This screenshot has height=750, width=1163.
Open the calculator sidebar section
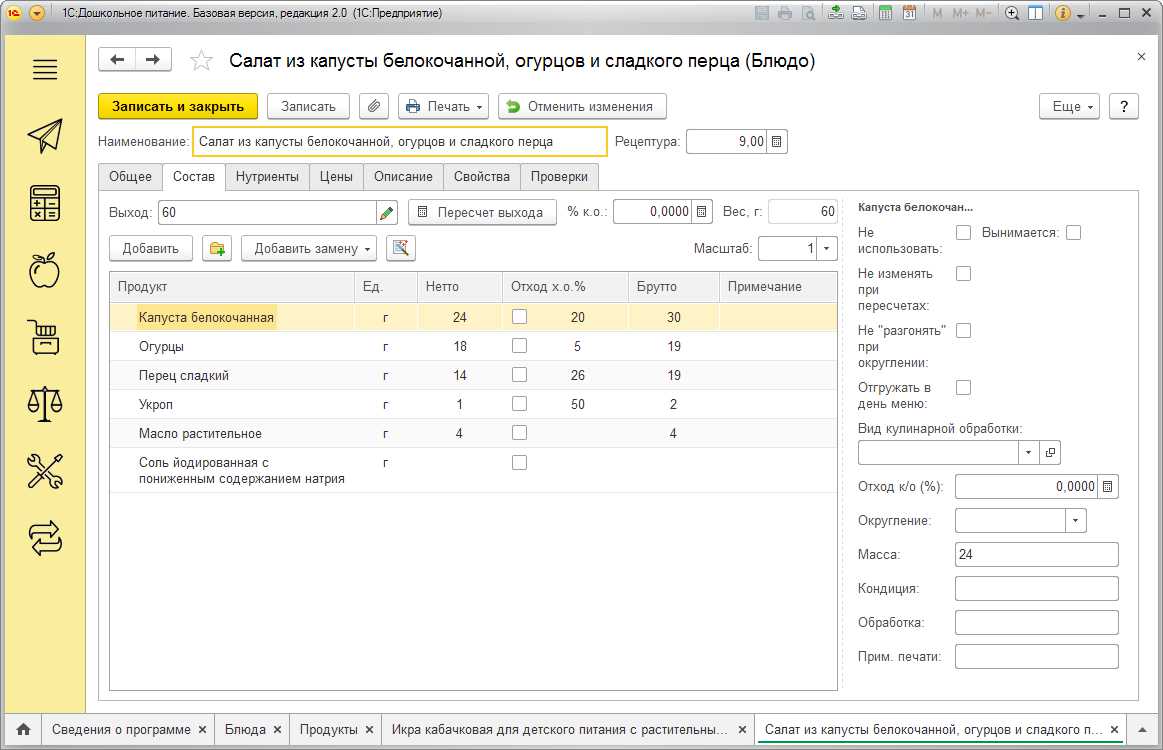[45, 203]
